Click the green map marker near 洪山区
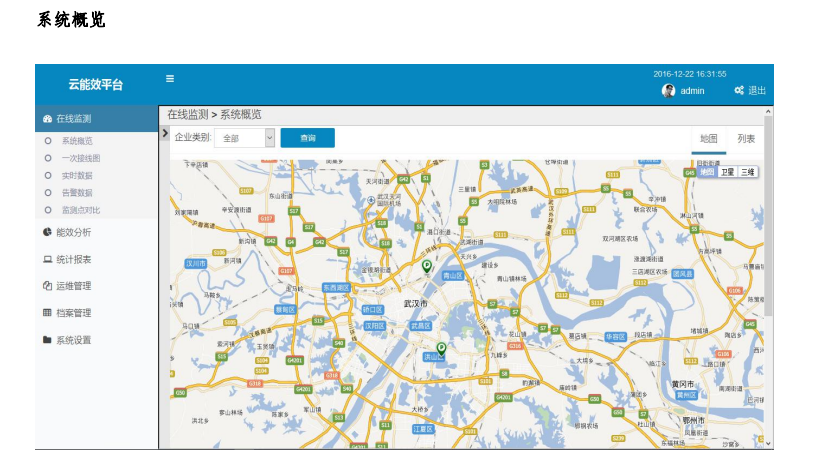The height and width of the screenshot is (463, 814). click(x=441, y=349)
